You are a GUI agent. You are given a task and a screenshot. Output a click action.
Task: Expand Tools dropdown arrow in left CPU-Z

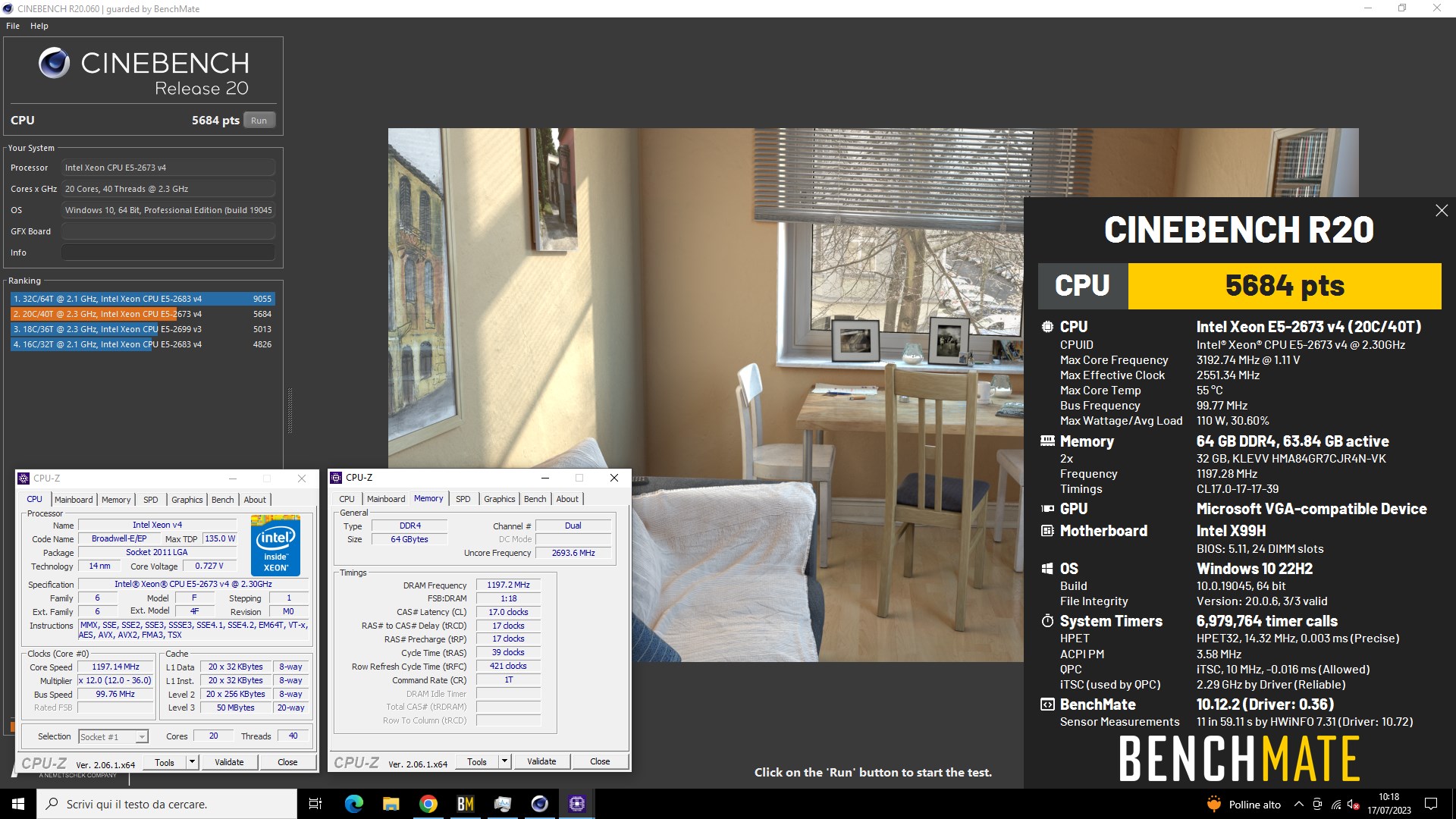click(193, 763)
